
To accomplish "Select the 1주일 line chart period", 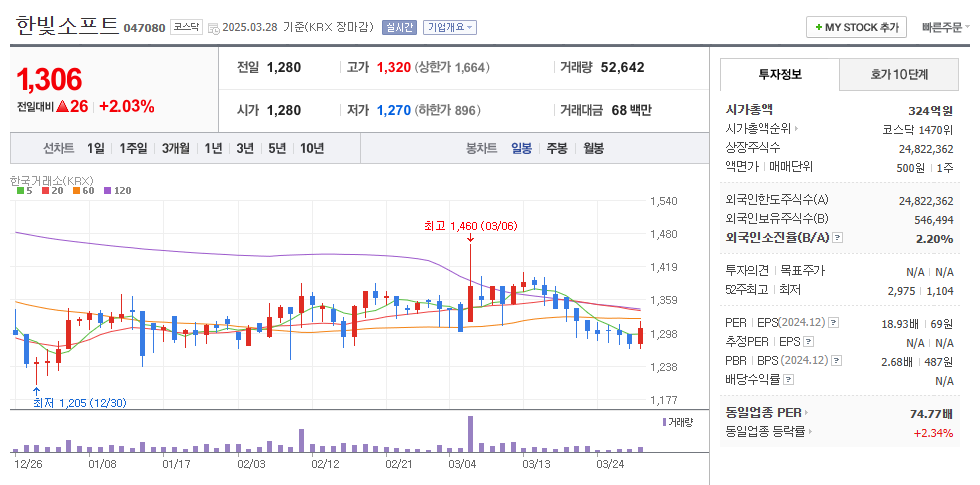I will click(133, 149).
